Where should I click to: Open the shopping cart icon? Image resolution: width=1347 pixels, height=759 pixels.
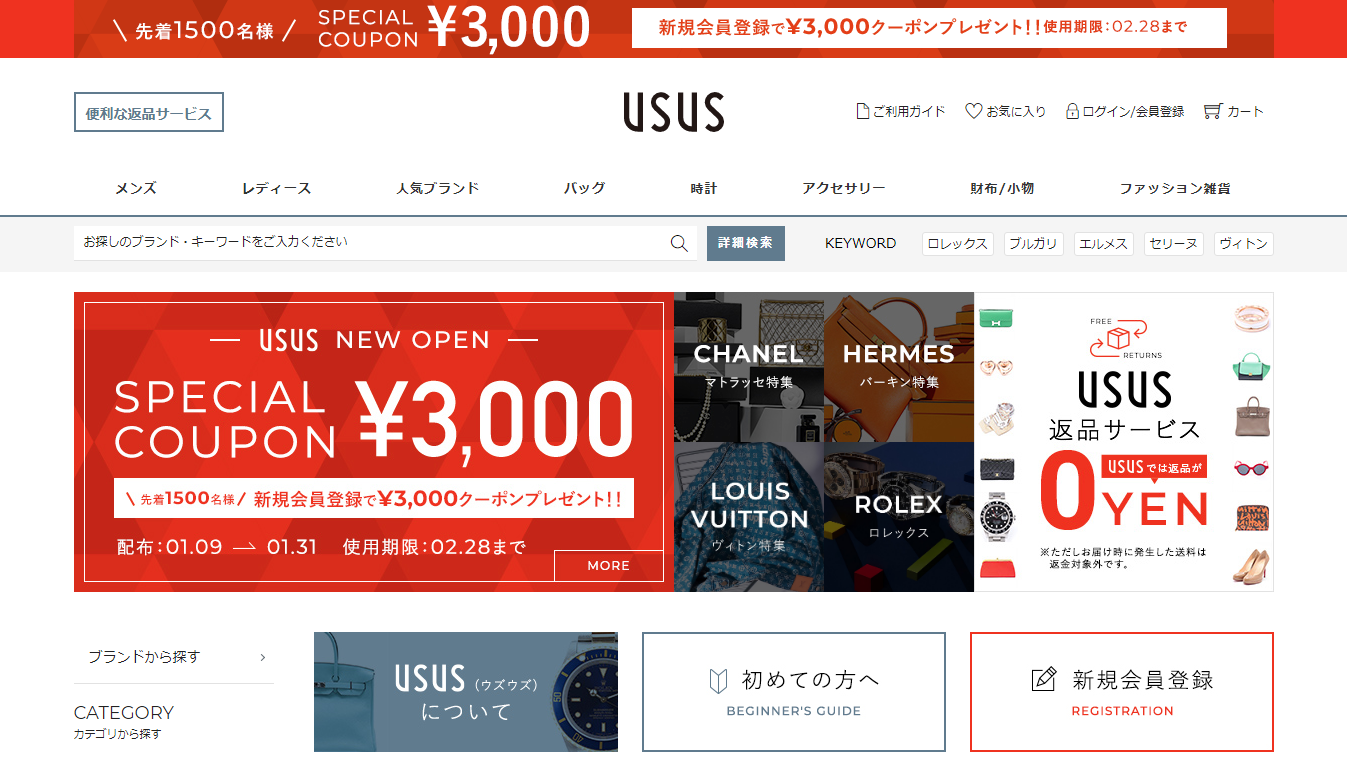(x=1213, y=111)
